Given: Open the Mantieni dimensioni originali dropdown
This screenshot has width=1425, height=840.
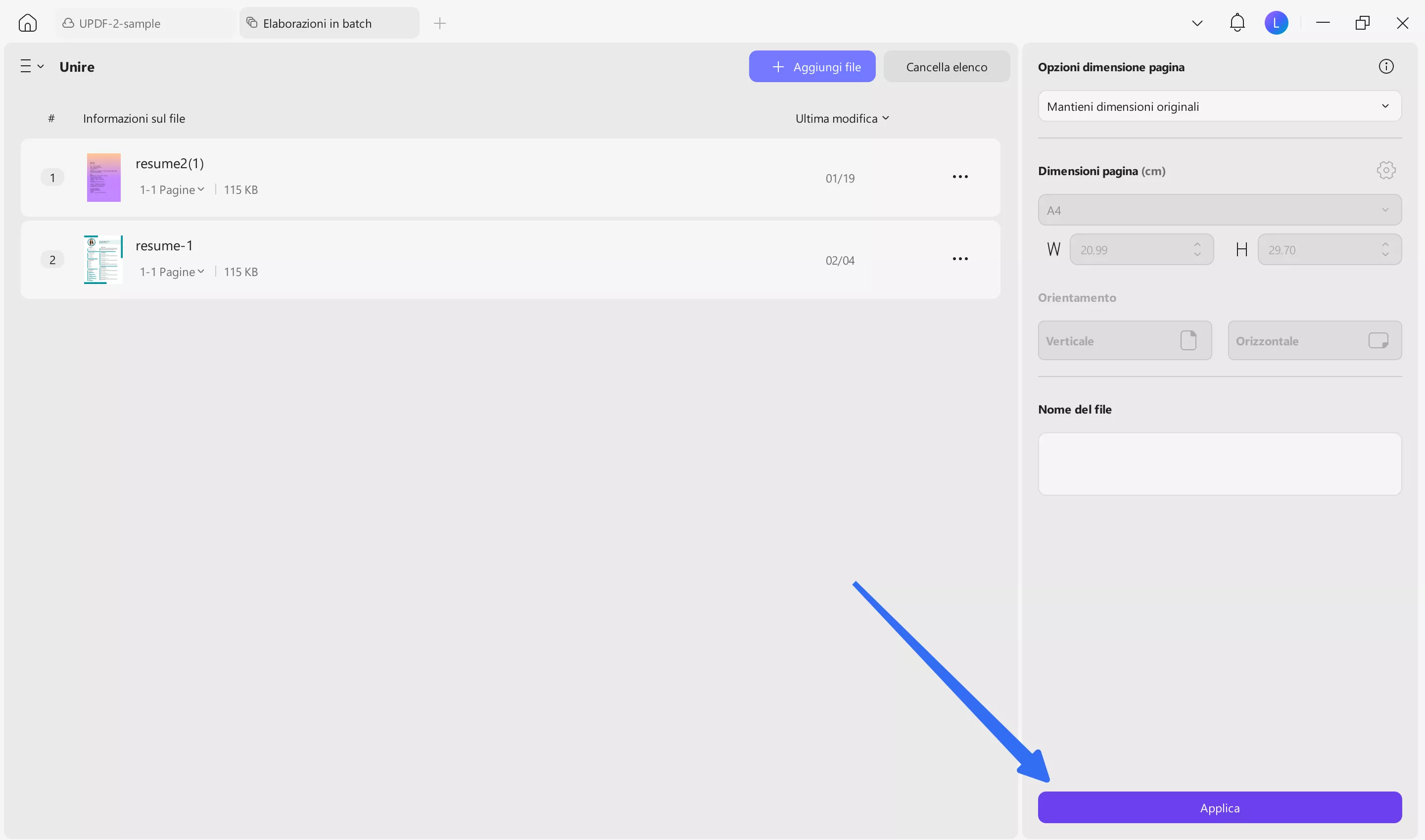Looking at the screenshot, I should click(1219, 106).
